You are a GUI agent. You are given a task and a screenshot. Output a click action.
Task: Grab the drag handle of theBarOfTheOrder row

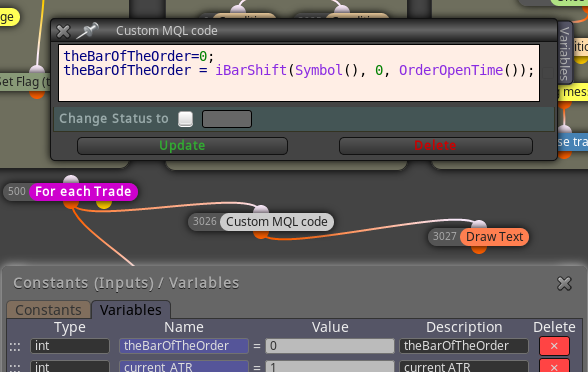point(15,346)
